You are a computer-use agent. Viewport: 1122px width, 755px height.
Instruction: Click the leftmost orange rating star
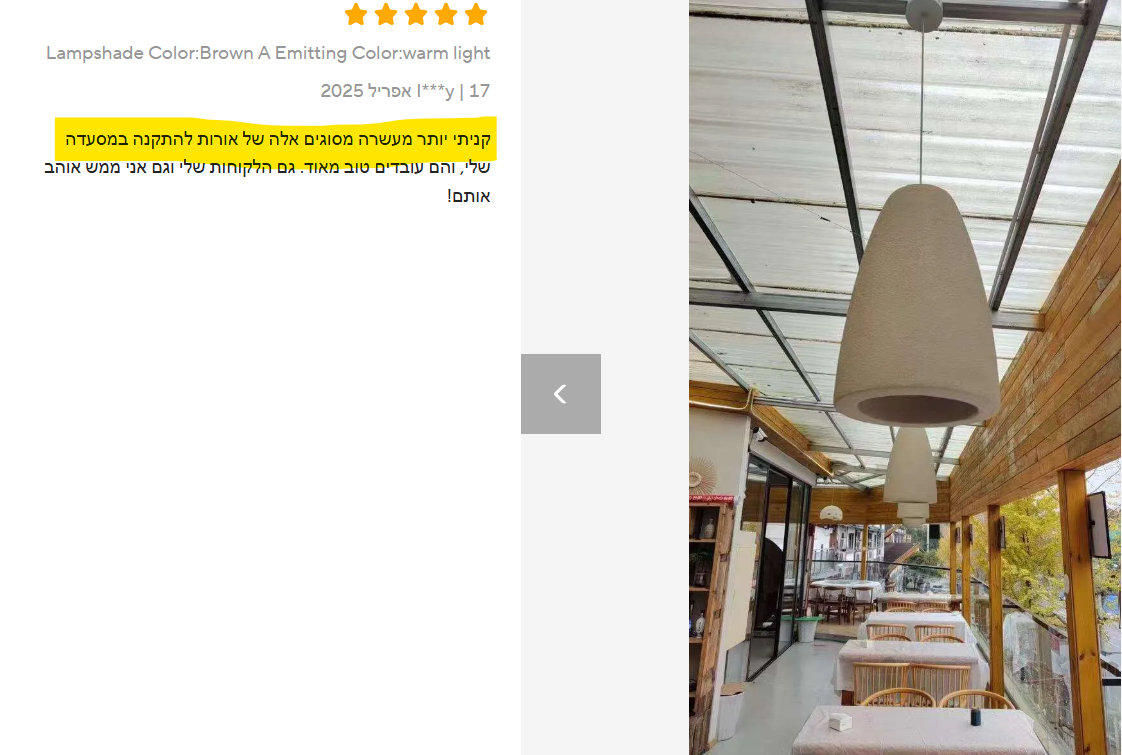pos(356,14)
